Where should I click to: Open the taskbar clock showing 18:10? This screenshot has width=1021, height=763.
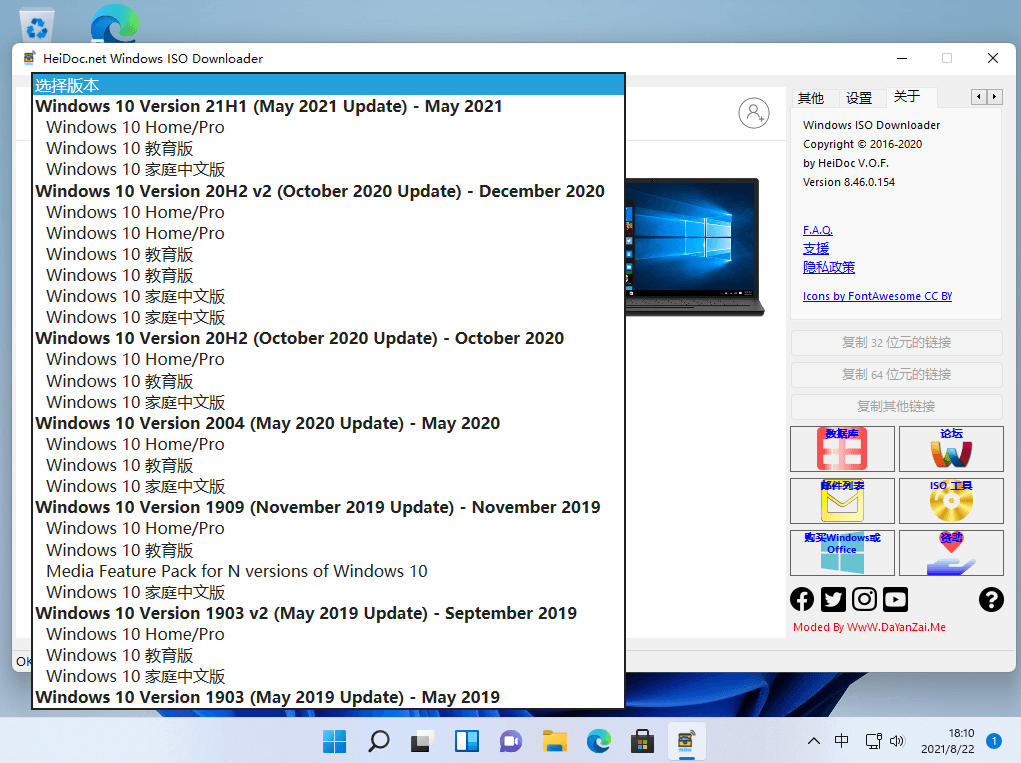[x=947, y=741]
